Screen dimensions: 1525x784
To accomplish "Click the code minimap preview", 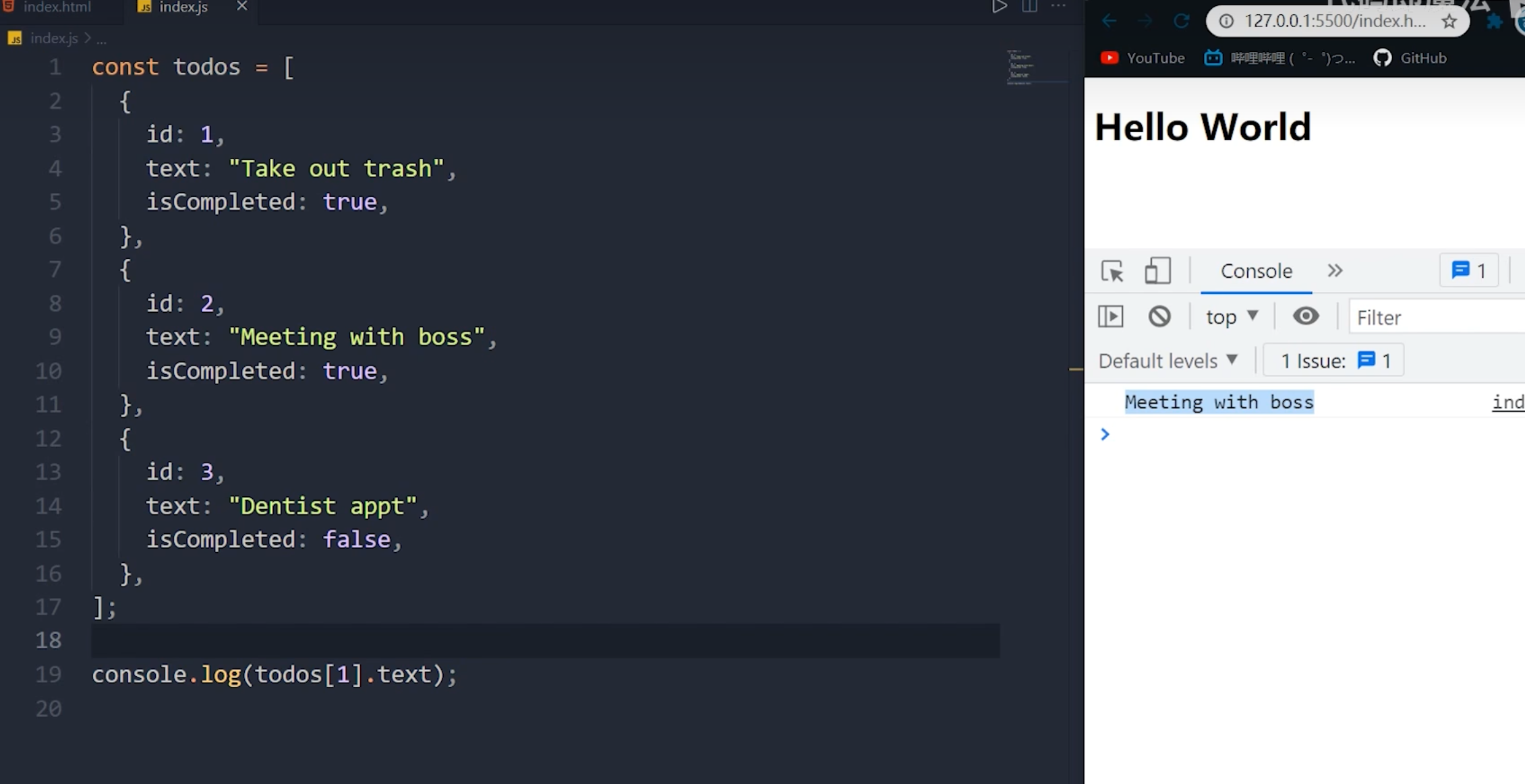I will pyautogui.click(x=1020, y=67).
